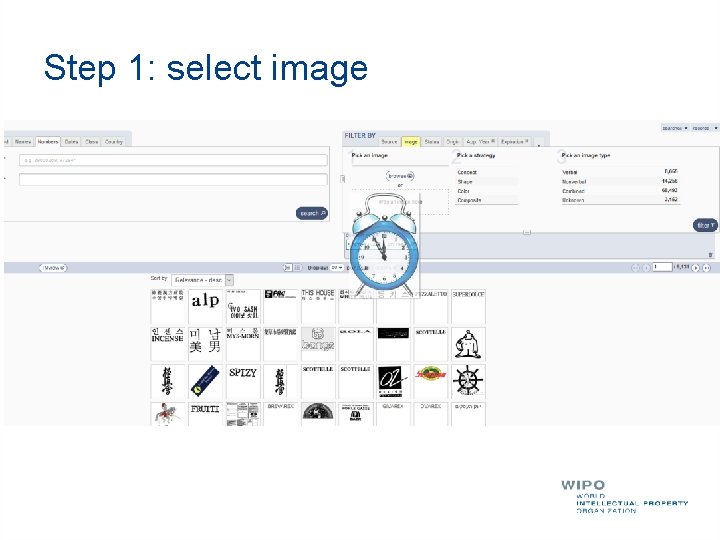Select the Numbers search tab
720x540 pixels.
click(48, 142)
